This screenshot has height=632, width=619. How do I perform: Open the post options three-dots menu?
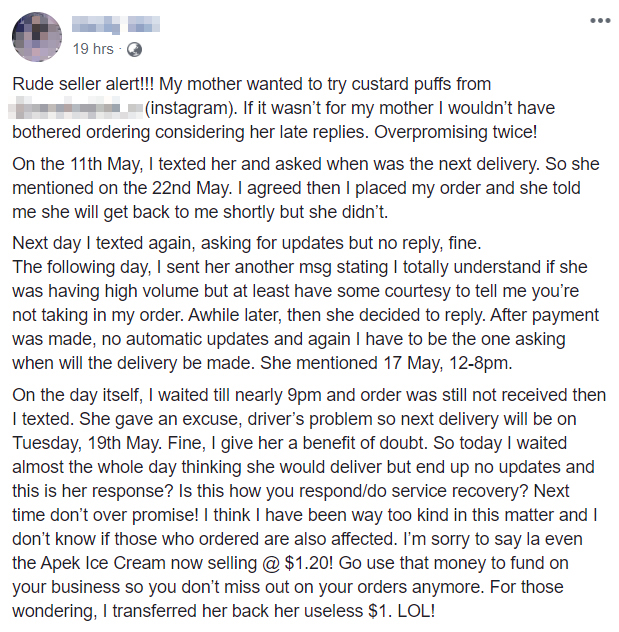coord(599,20)
